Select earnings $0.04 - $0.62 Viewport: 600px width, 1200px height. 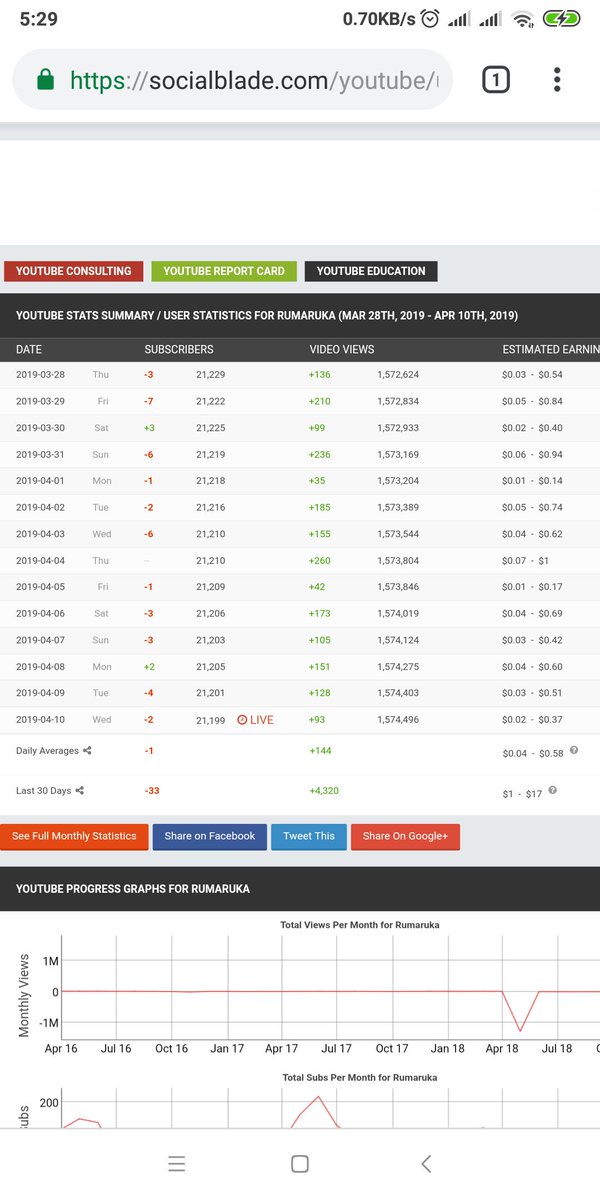[532, 535]
